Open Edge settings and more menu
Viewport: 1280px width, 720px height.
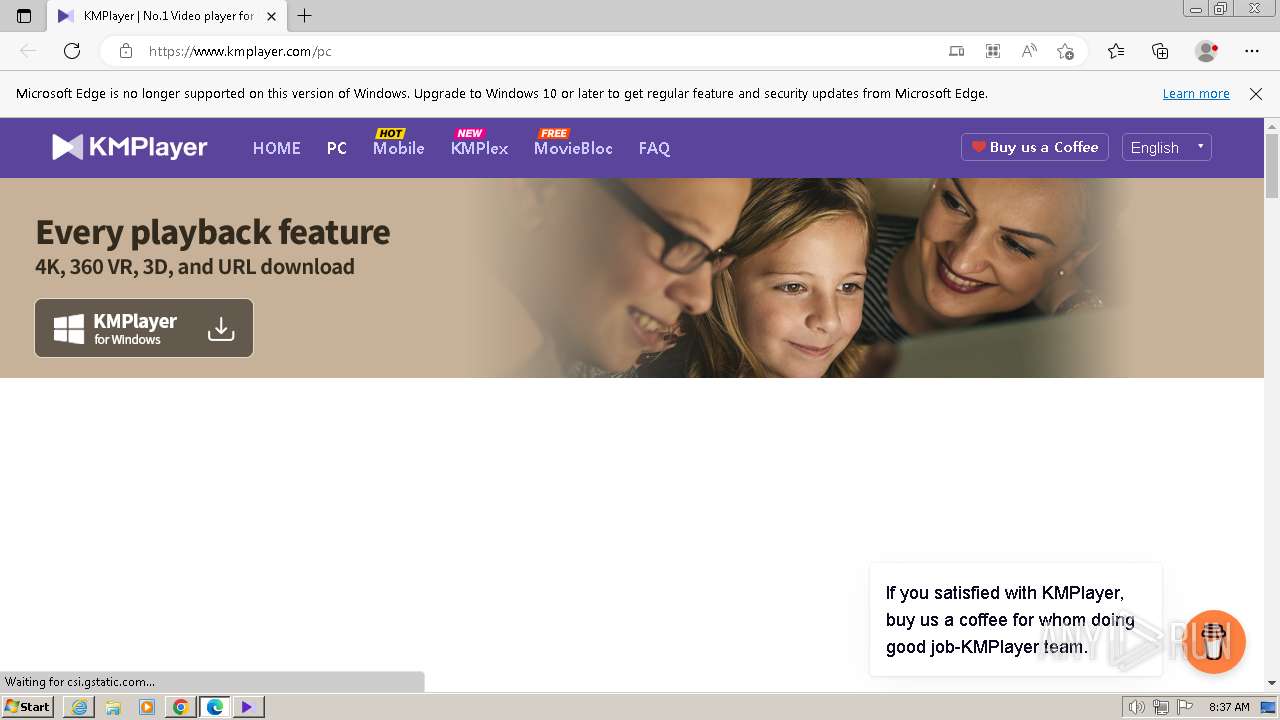(1252, 51)
